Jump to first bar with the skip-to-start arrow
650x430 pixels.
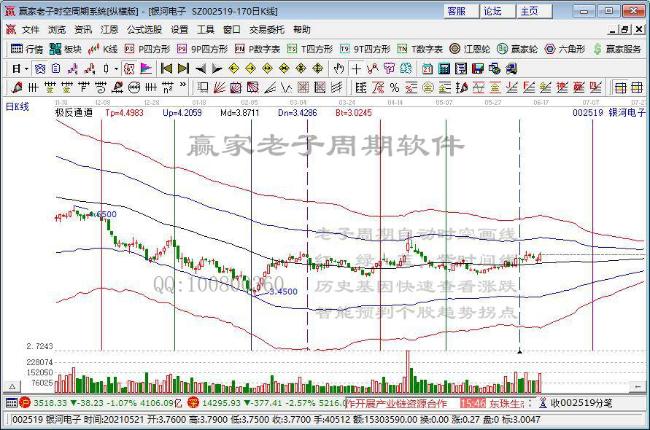pos(167,68)
